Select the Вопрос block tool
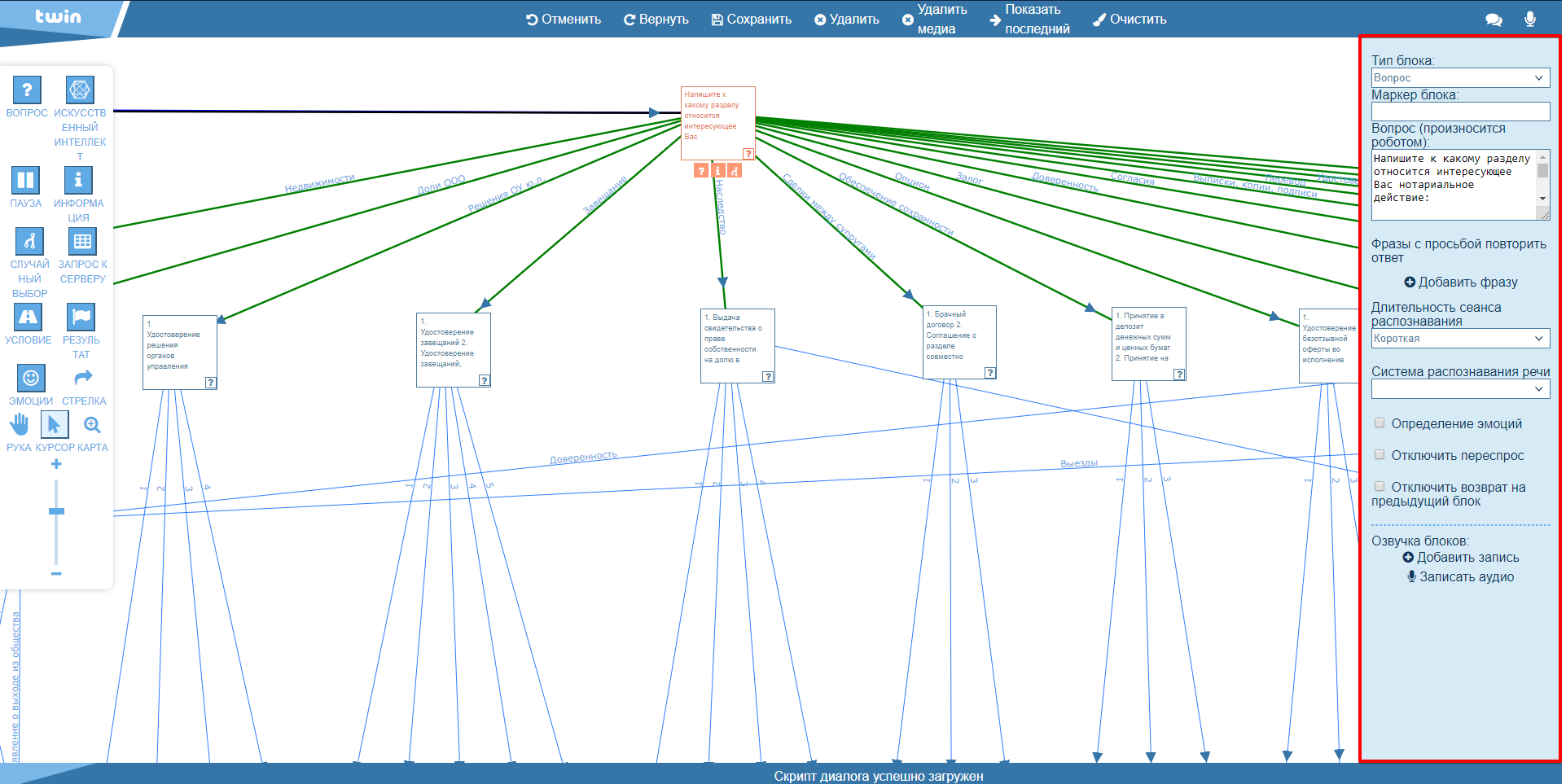The image size is (1566, 784). [27, 90]
